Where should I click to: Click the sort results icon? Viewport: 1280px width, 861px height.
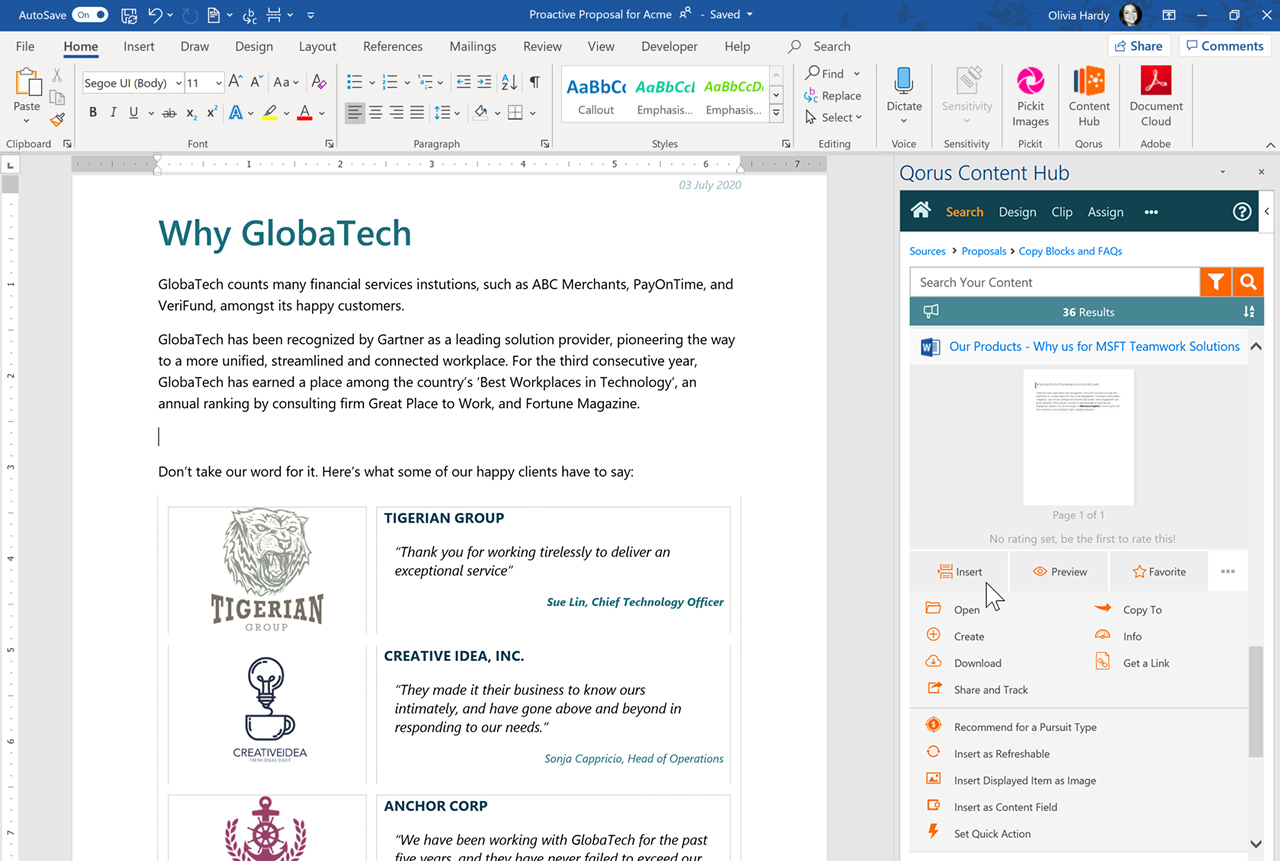click(x=1248, y=312)
